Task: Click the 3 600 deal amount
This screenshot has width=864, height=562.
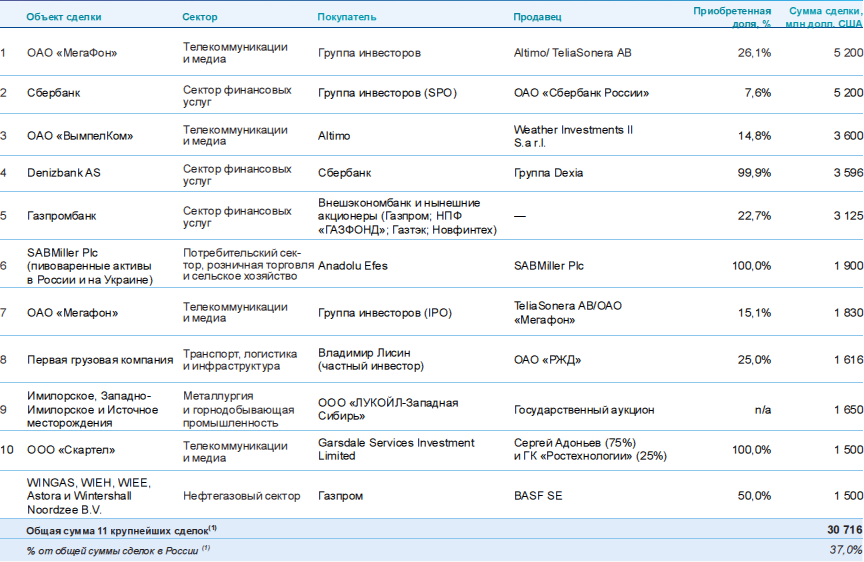Action: click(848, 136)
